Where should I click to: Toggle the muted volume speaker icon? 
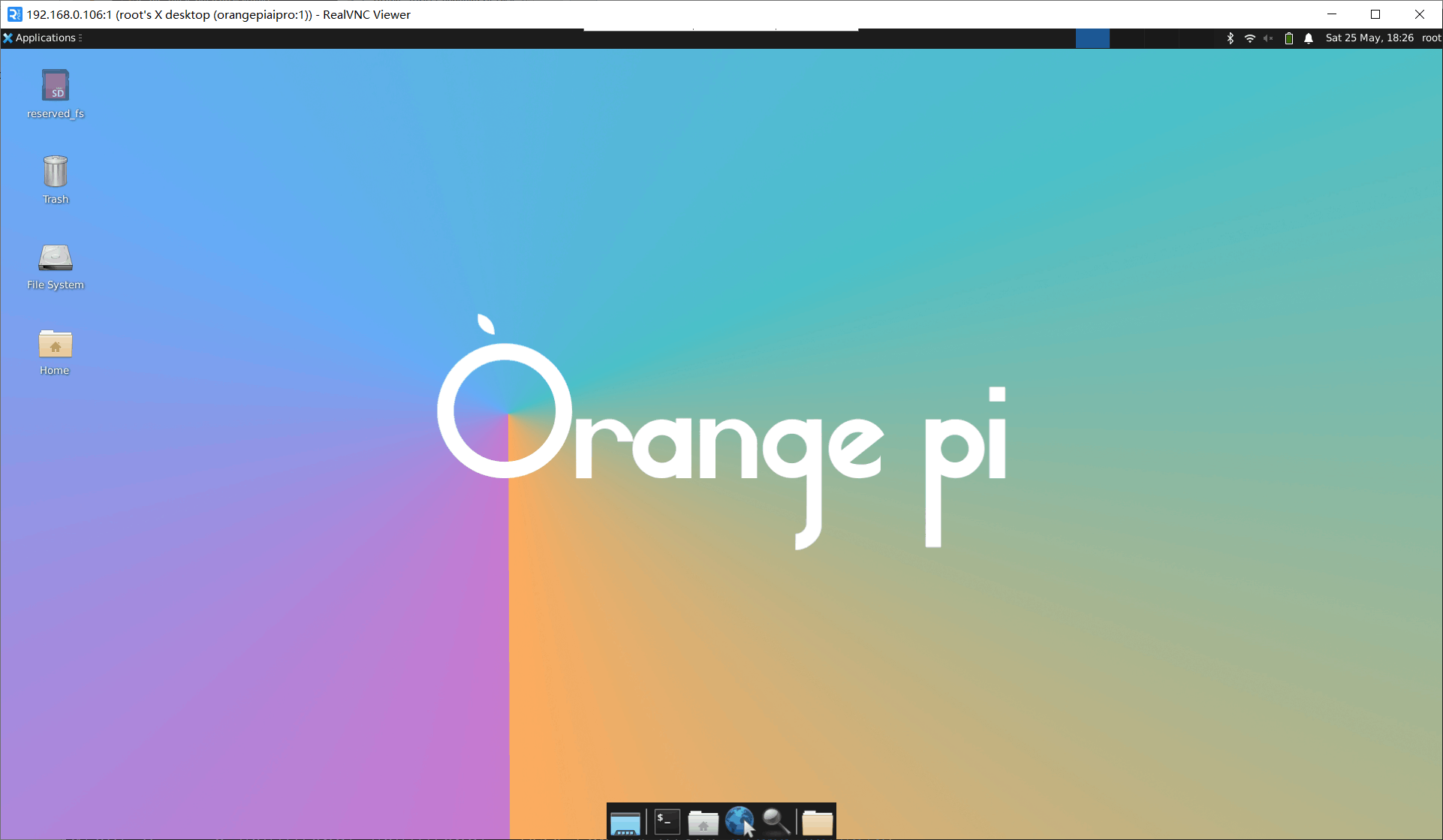1268,38
